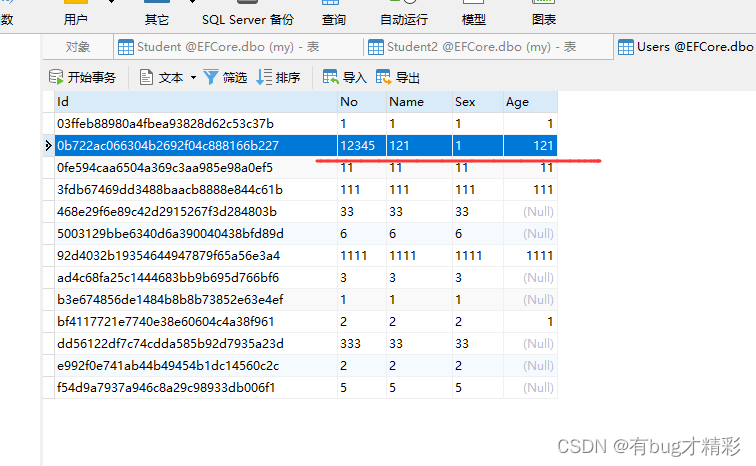Click the Null Age cell in f54d9a row
Image resolution: width=756 pixels, height=466 pixels.
(x=530, y=388)
